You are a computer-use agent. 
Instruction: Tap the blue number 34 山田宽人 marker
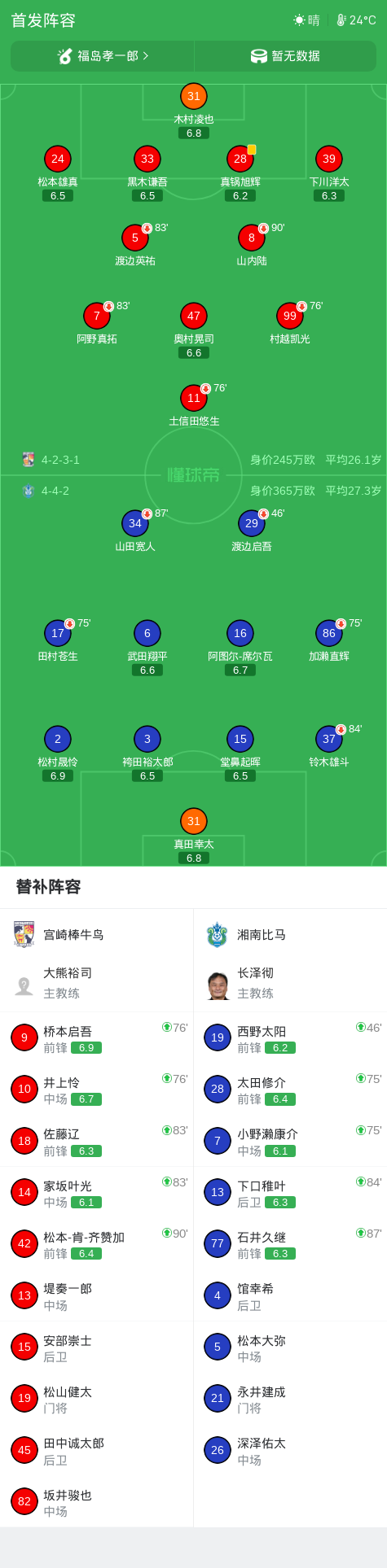(135, 523)
